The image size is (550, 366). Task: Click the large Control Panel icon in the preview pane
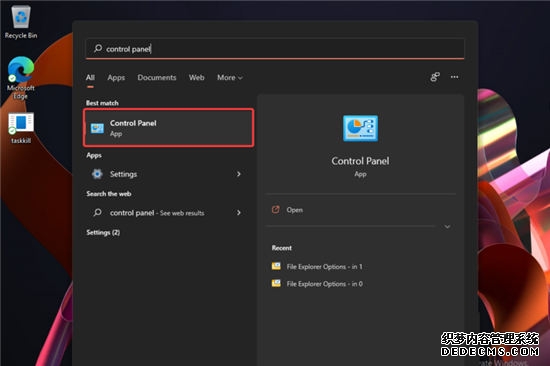(360, 128)
